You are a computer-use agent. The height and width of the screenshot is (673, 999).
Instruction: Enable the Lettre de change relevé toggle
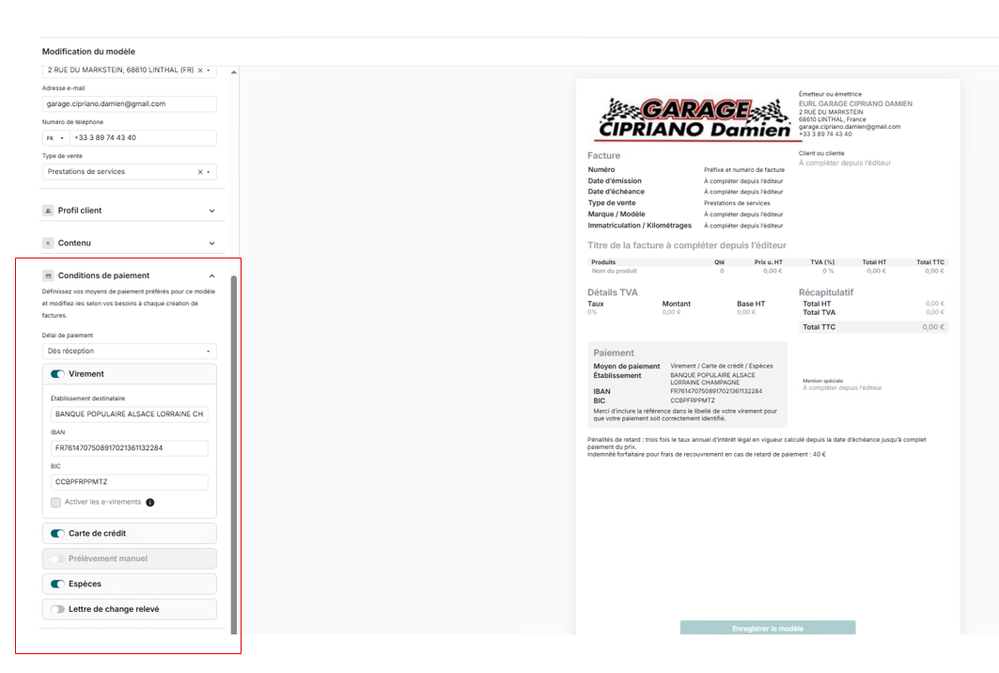58,609
